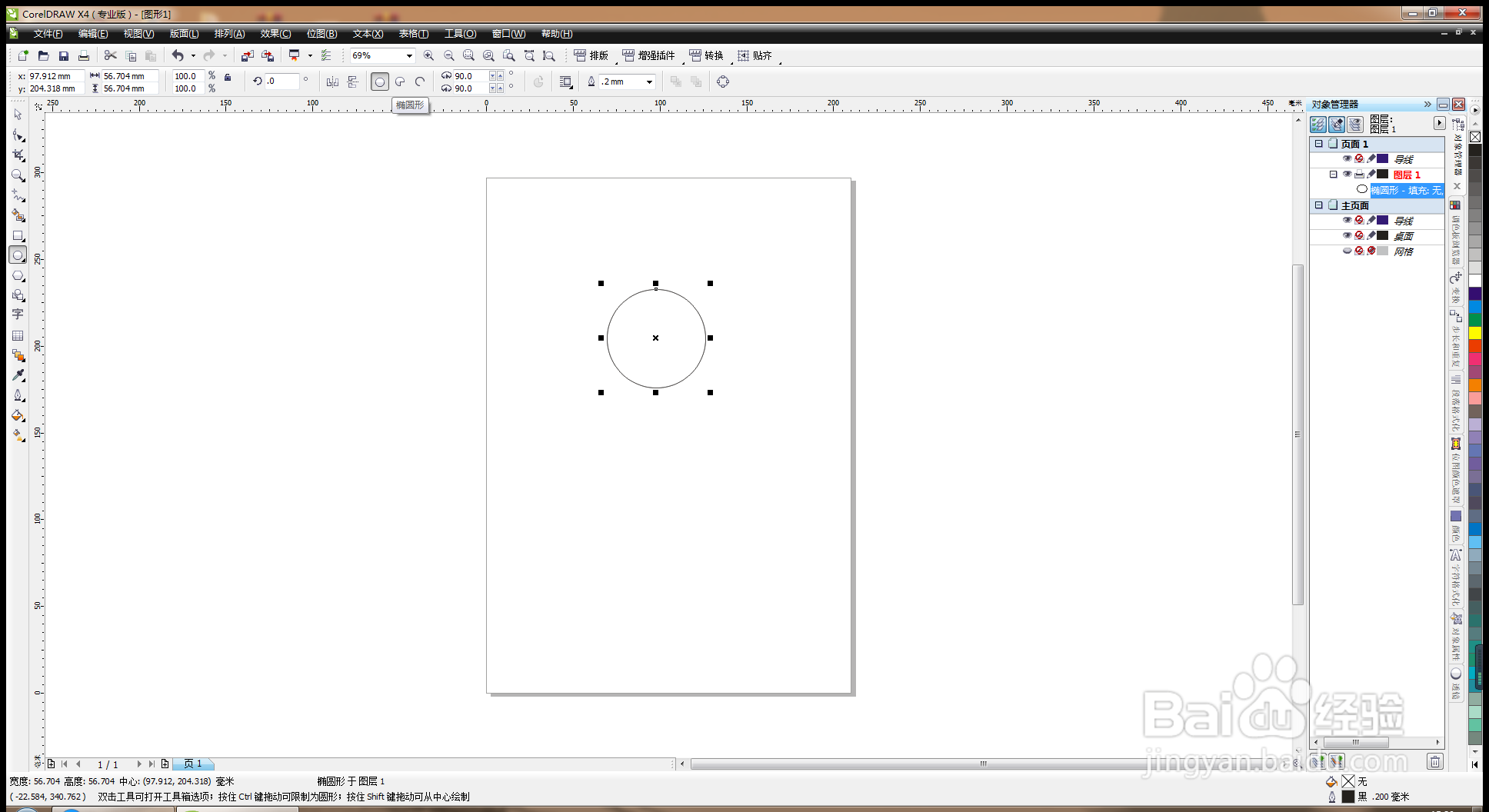
Task: Open the 视图(V) menu
Action: [x=138, y=34]
